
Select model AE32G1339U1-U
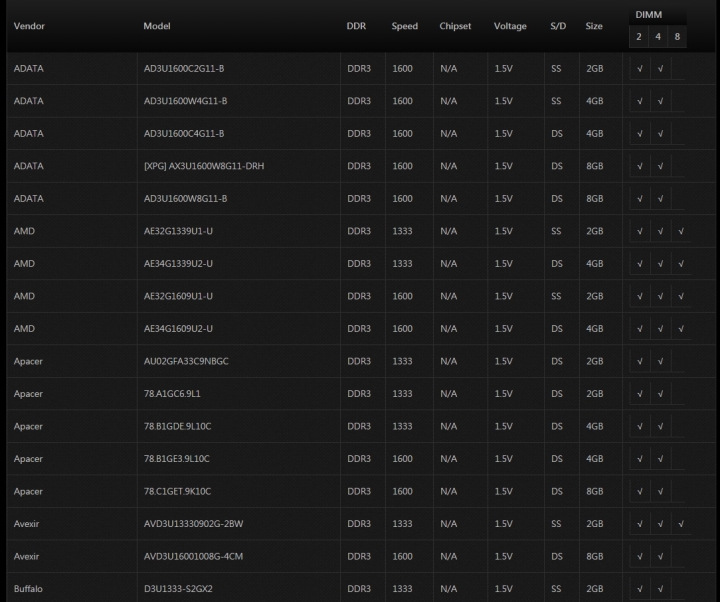[x=178, y=231]
